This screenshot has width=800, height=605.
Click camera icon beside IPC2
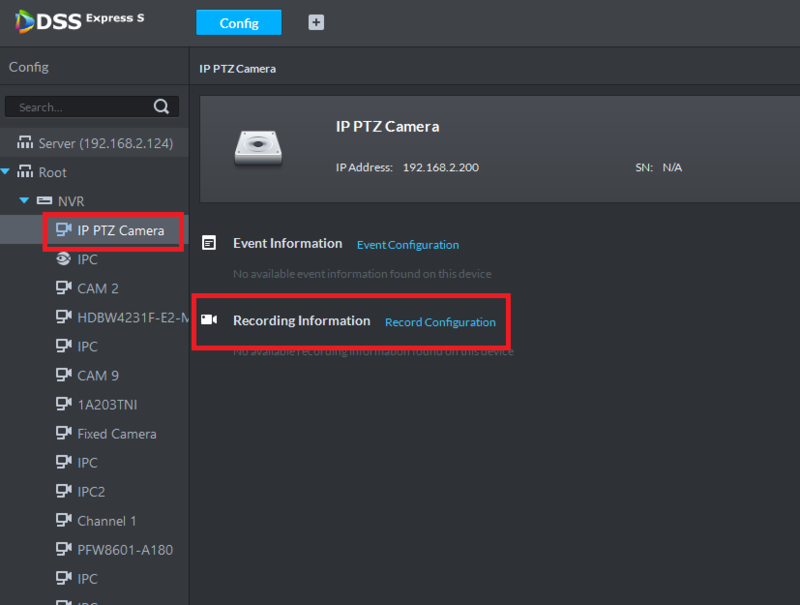pyautogui.click(x=63, y=491)
